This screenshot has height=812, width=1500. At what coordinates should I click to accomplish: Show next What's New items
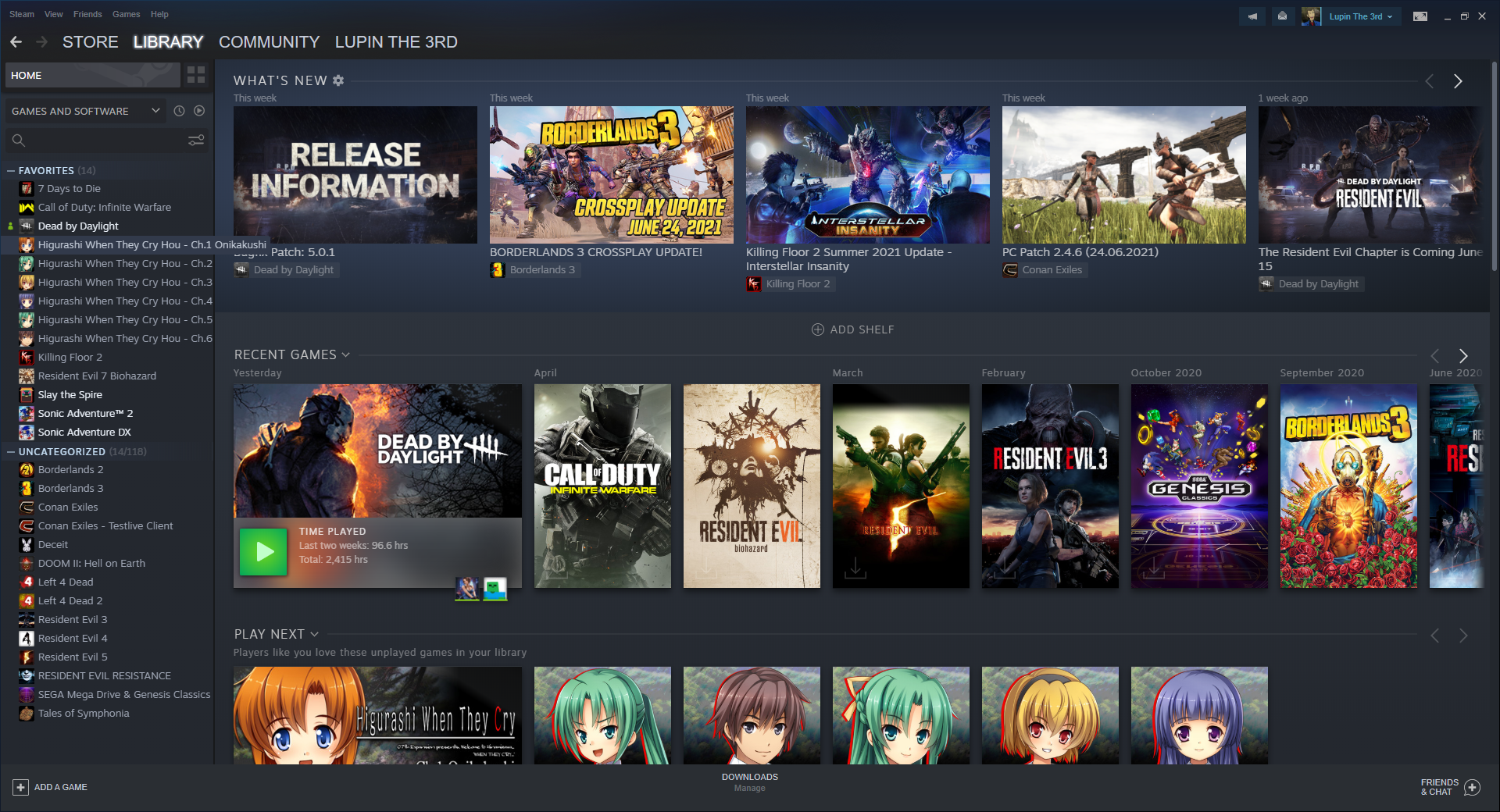pos(1458,81)
